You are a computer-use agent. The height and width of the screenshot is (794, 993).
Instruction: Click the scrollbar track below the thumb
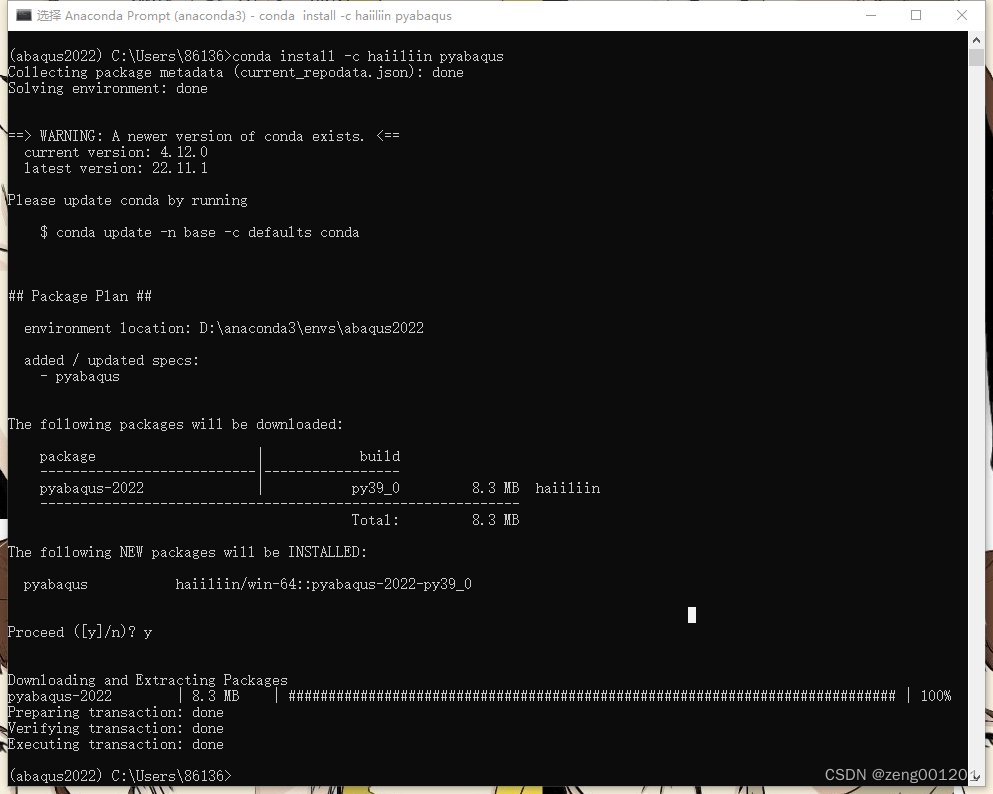point(977,400)
